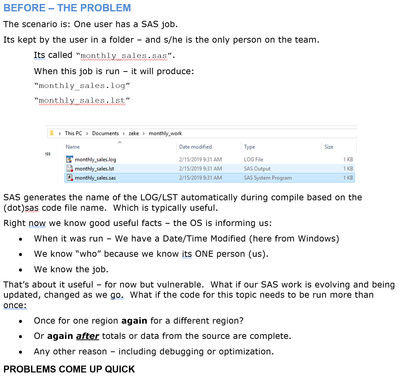400x378 pixels.
Task: Click the monthly_sales.log file icon
Action: click(x=69, y=159)
